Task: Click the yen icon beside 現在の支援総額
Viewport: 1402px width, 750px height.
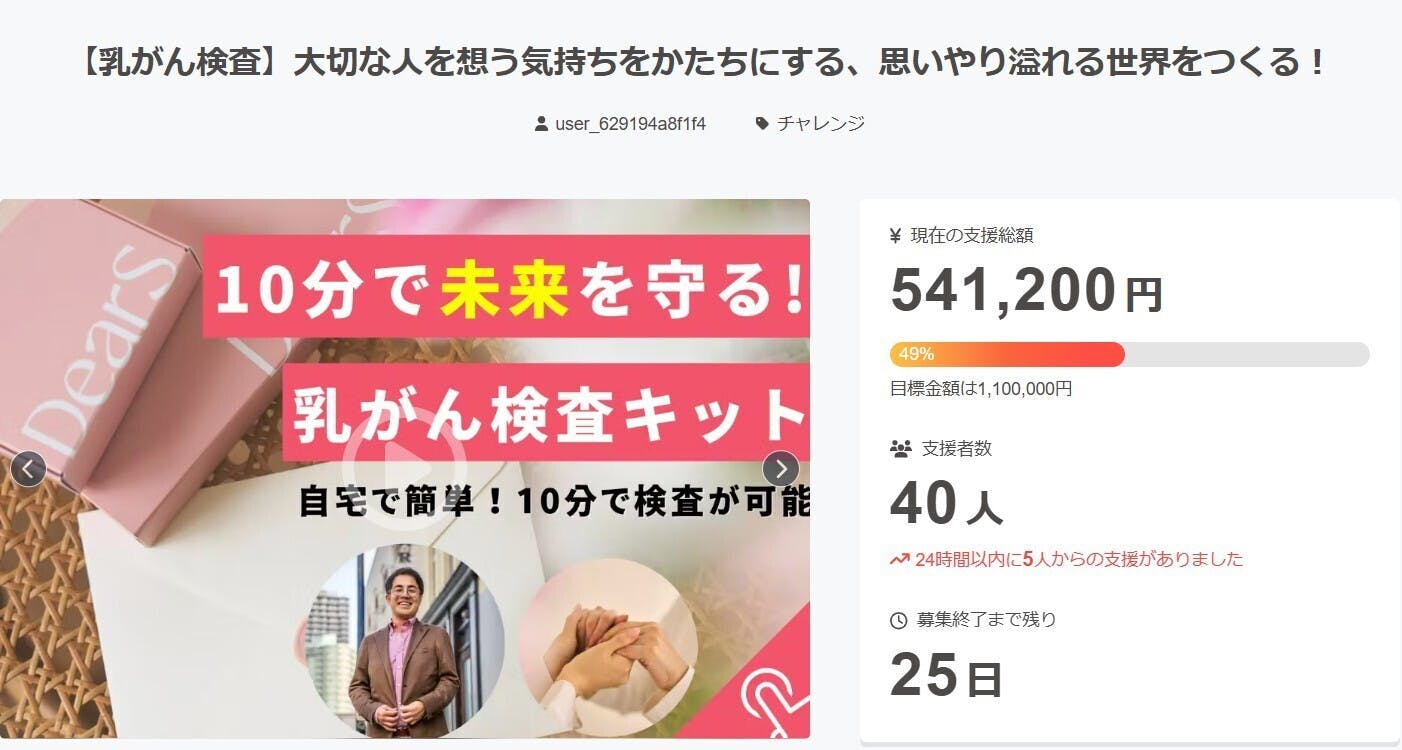Action: tap(896, 236)
